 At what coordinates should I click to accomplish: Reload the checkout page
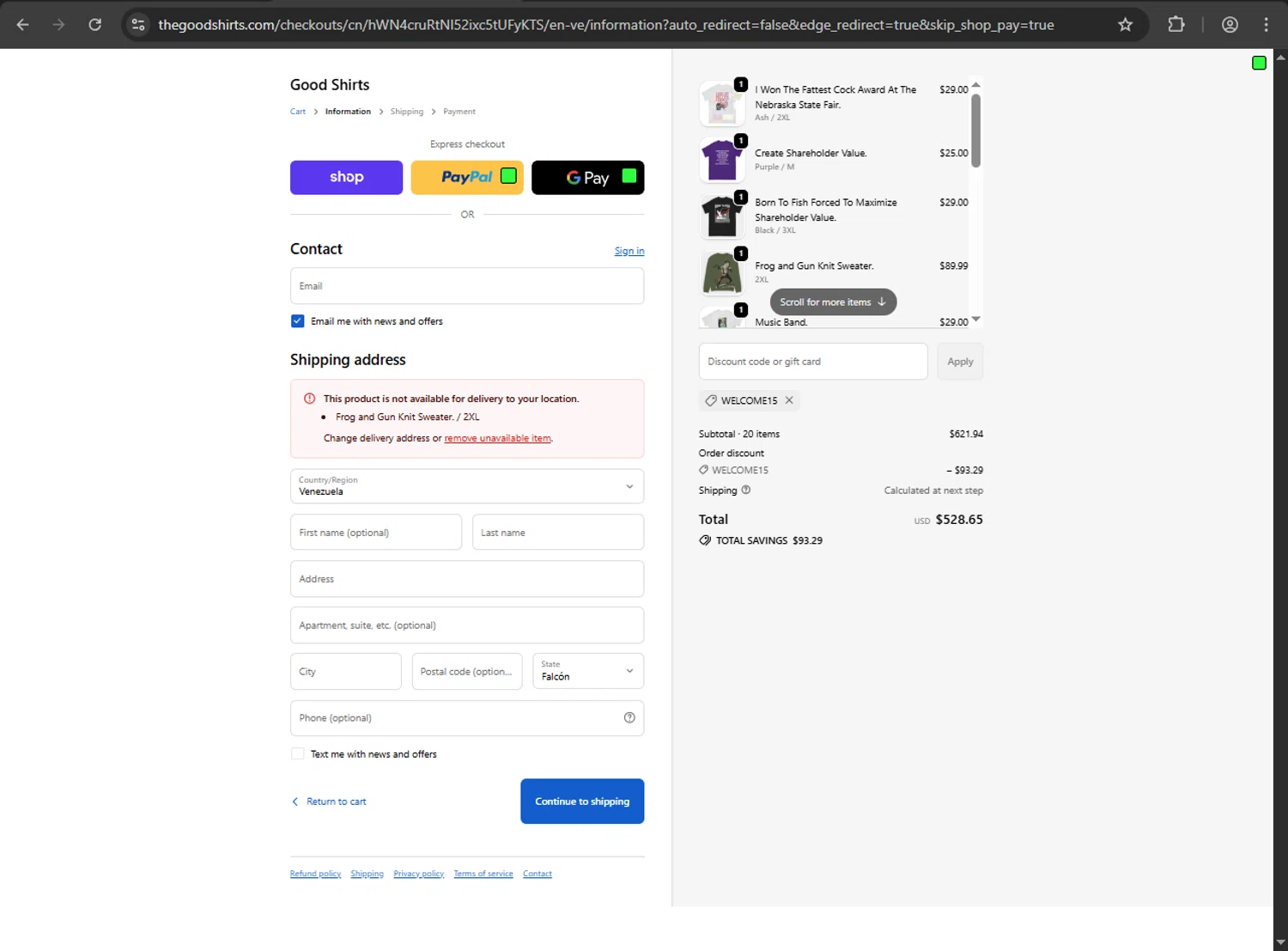tap(95, 25)
